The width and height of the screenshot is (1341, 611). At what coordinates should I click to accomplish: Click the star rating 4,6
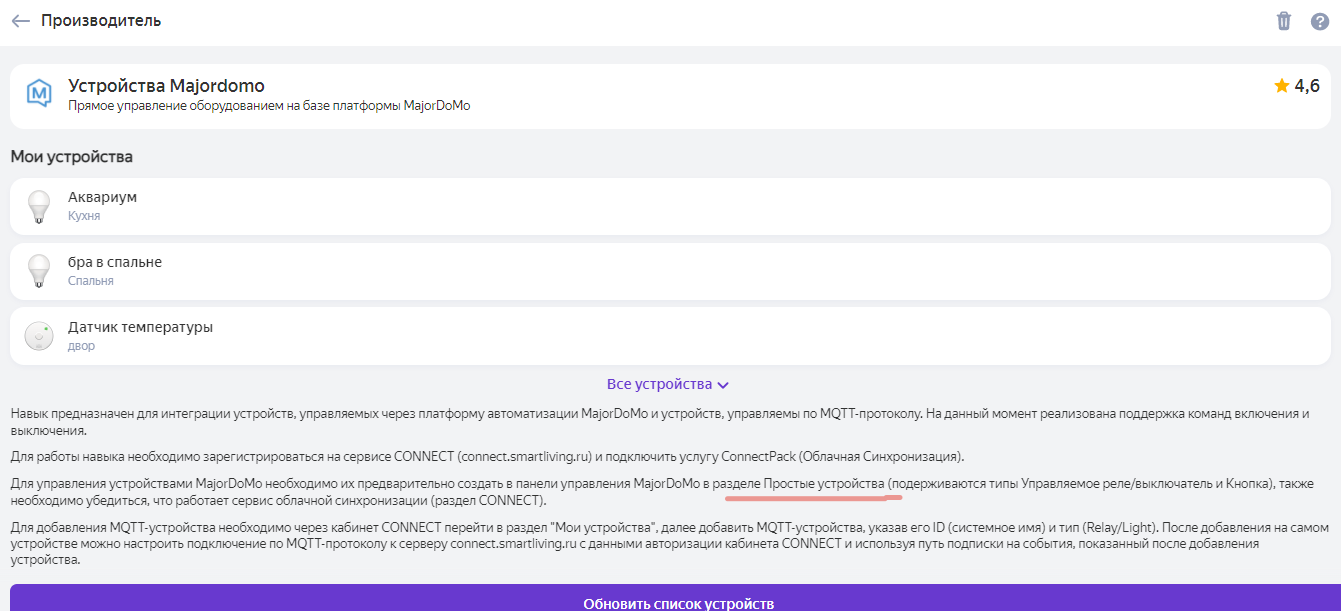(1297, 87)
